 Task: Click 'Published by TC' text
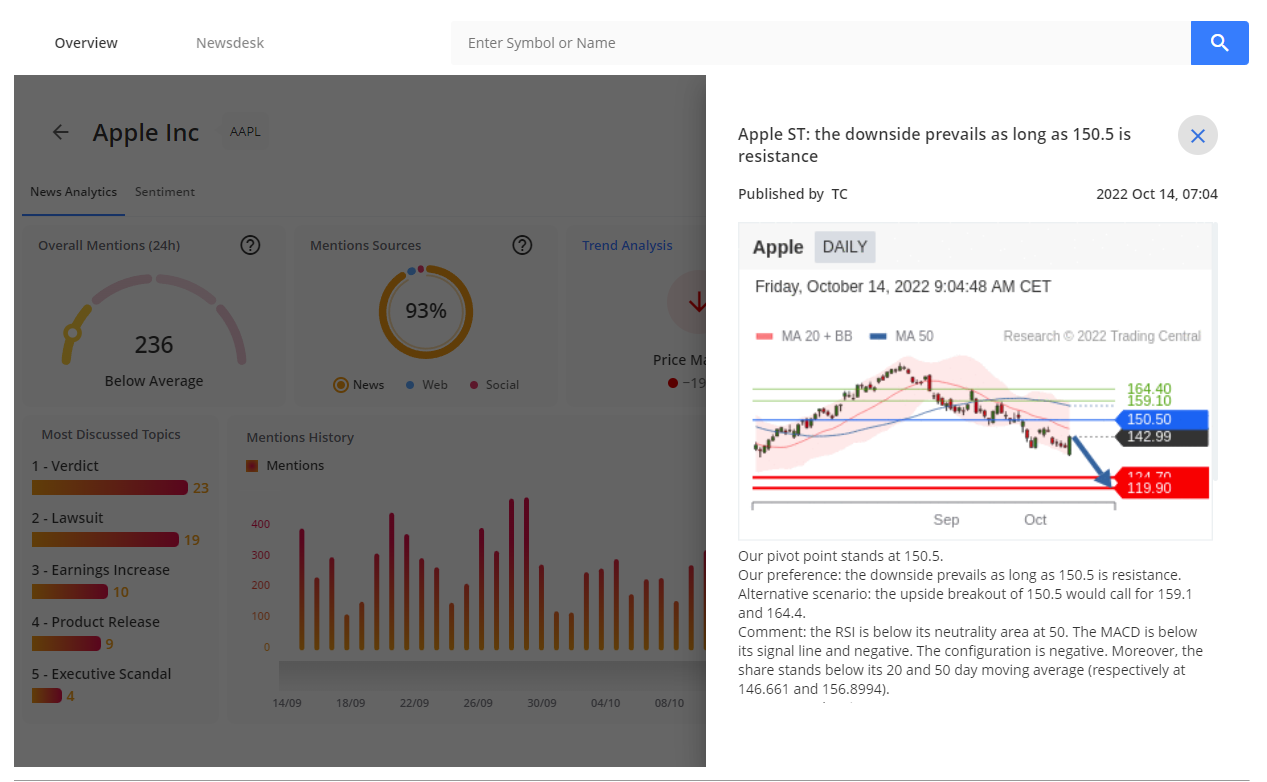pyautogui.click(x=793, y=194)
